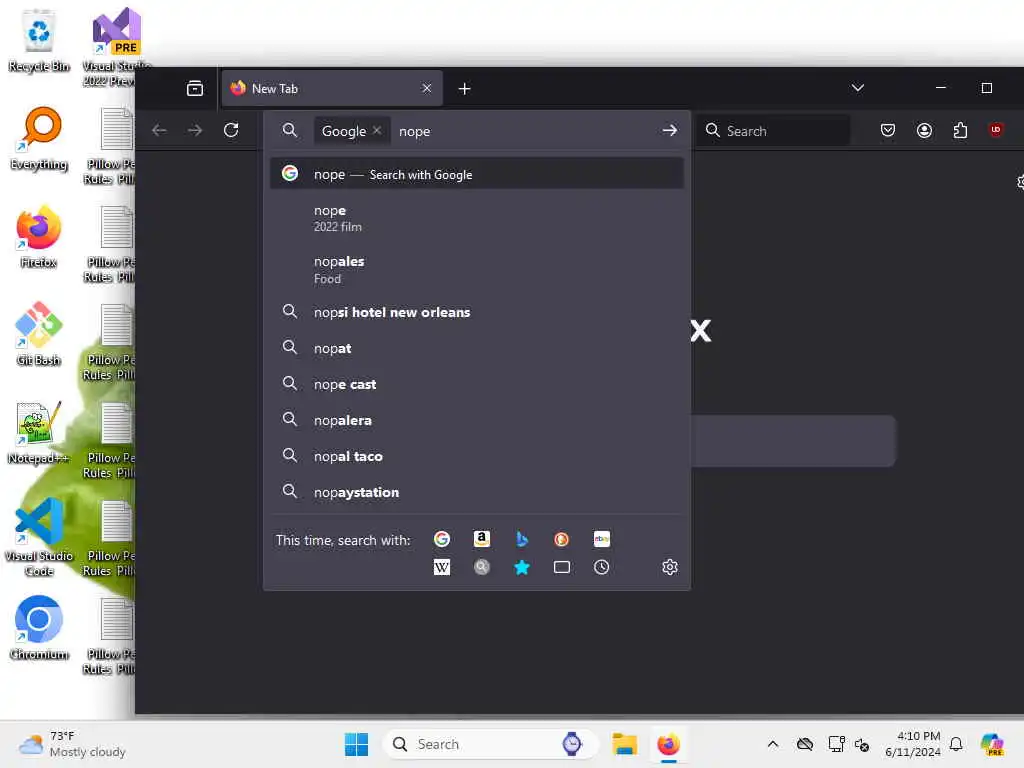Select 'nope 2022 film' suggestion

pos(477,218)
